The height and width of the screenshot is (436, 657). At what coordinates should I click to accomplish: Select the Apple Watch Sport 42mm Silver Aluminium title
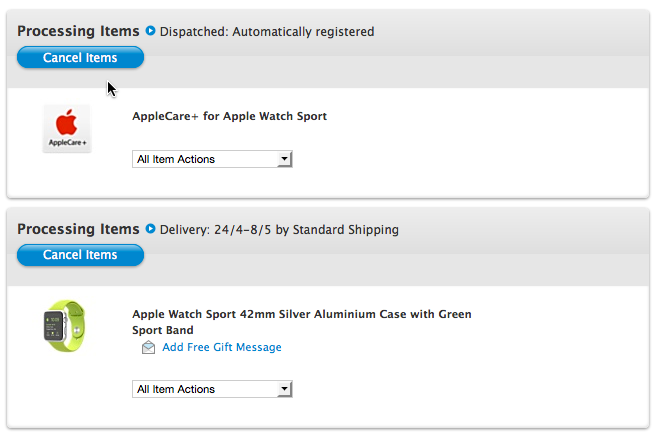pyautogui.click(x=302, y=322)
